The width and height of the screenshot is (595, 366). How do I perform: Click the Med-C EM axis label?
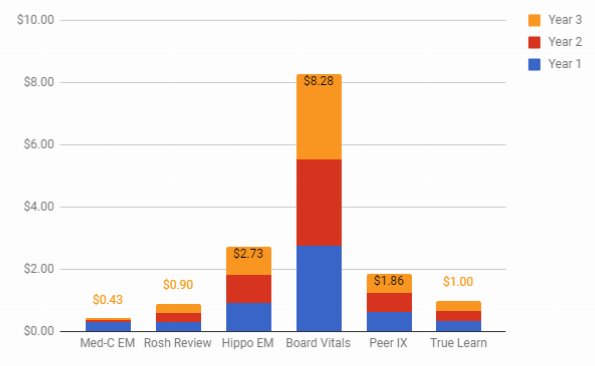tap(107, 343)
